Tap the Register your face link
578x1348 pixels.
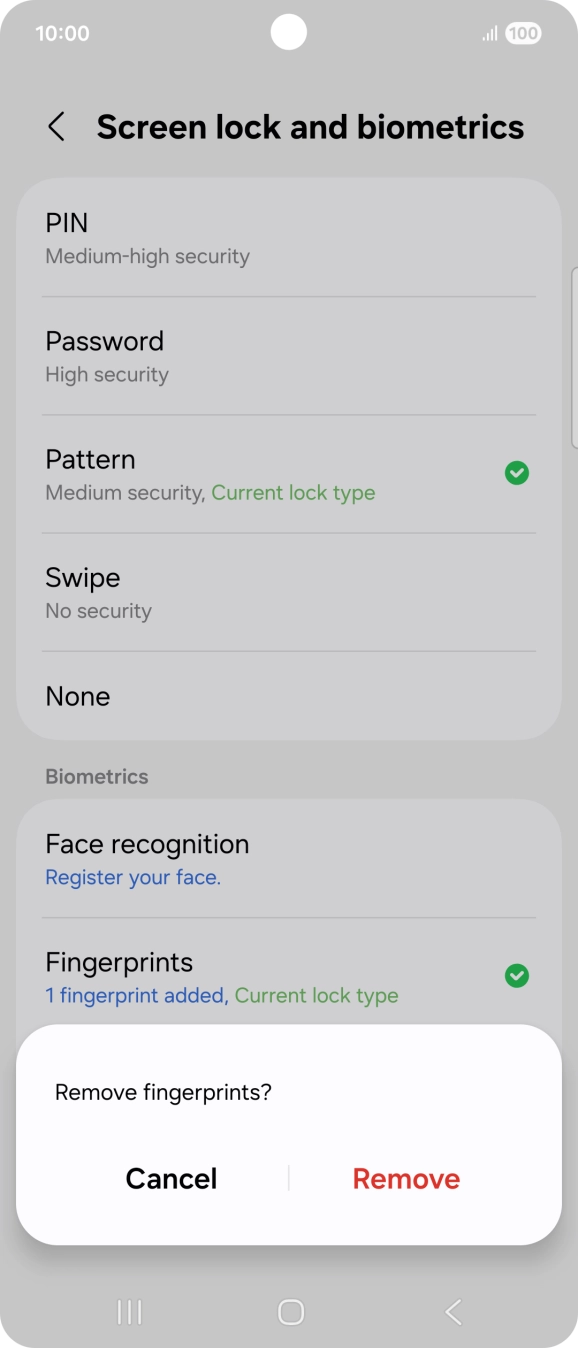[133, 877]
